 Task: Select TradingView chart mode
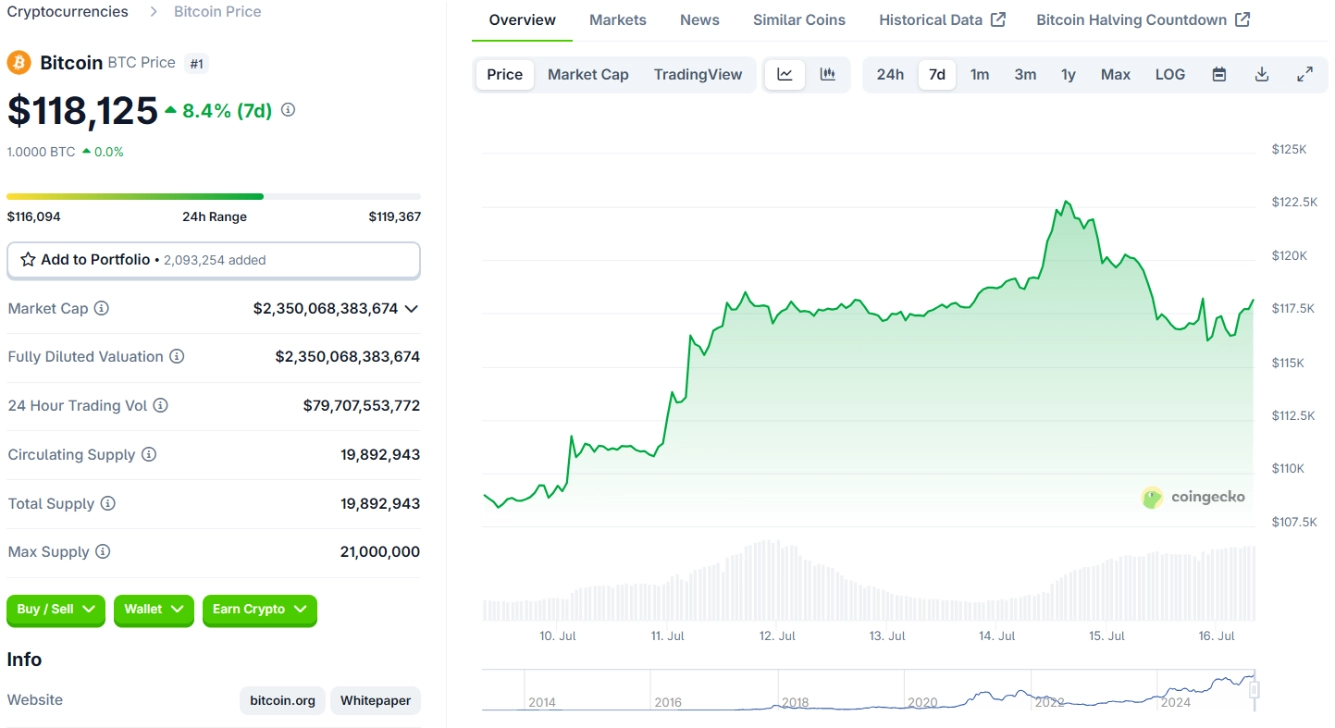coord(698,74)
